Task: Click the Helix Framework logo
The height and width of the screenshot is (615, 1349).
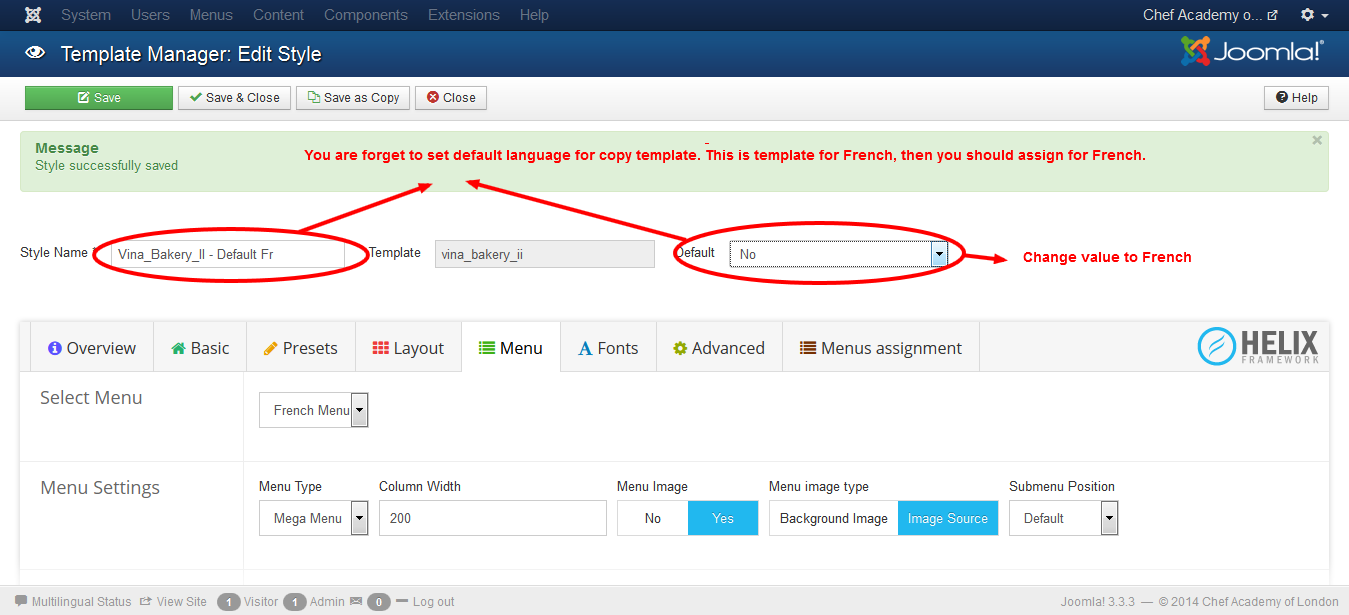Action: pos(1258,346)
